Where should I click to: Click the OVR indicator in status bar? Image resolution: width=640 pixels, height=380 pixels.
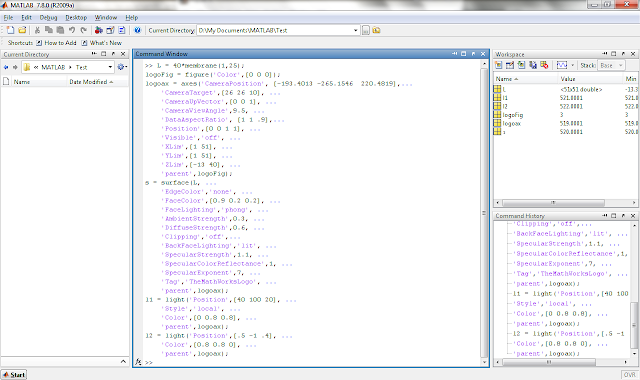tap(629, 375)
